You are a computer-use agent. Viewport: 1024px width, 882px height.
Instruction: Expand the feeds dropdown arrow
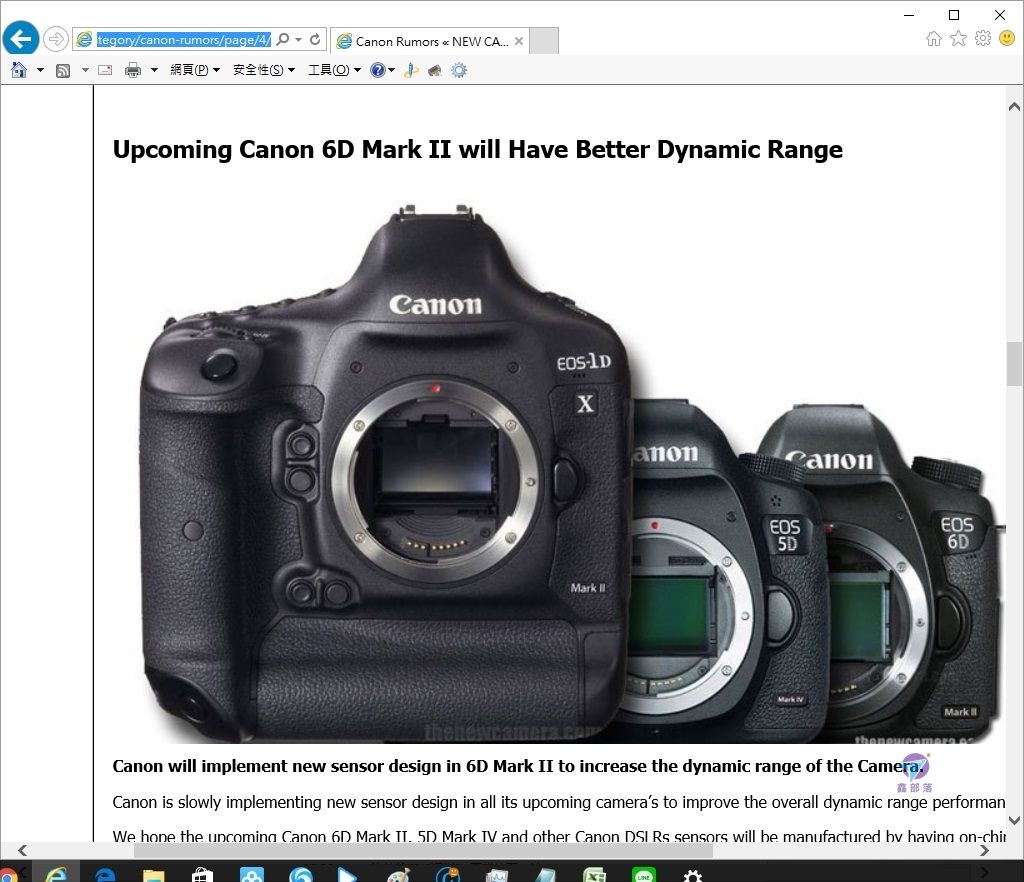(85, 70)
